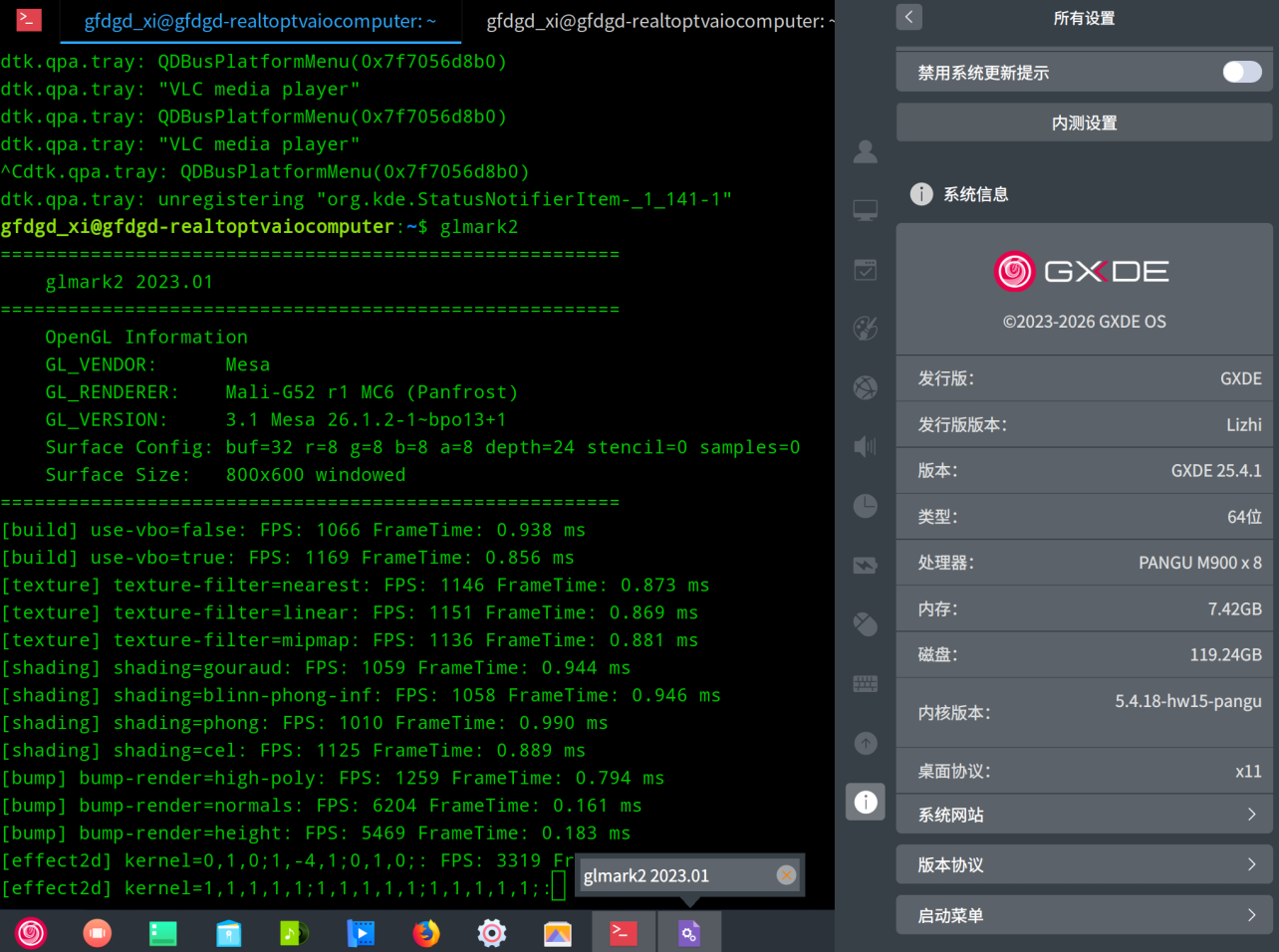
Task: Open Default Applications settings icon
Action: tap(866, 270)
